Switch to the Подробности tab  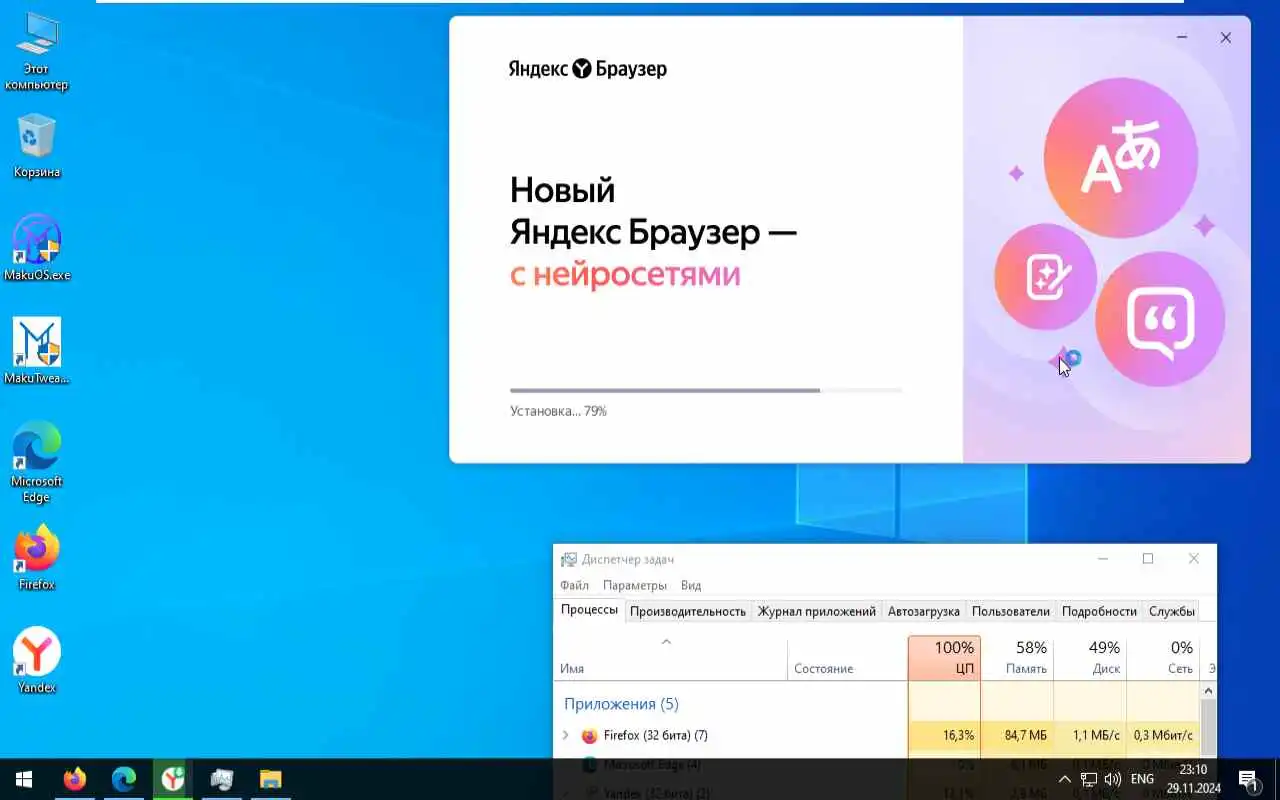tap(1099, 611)
